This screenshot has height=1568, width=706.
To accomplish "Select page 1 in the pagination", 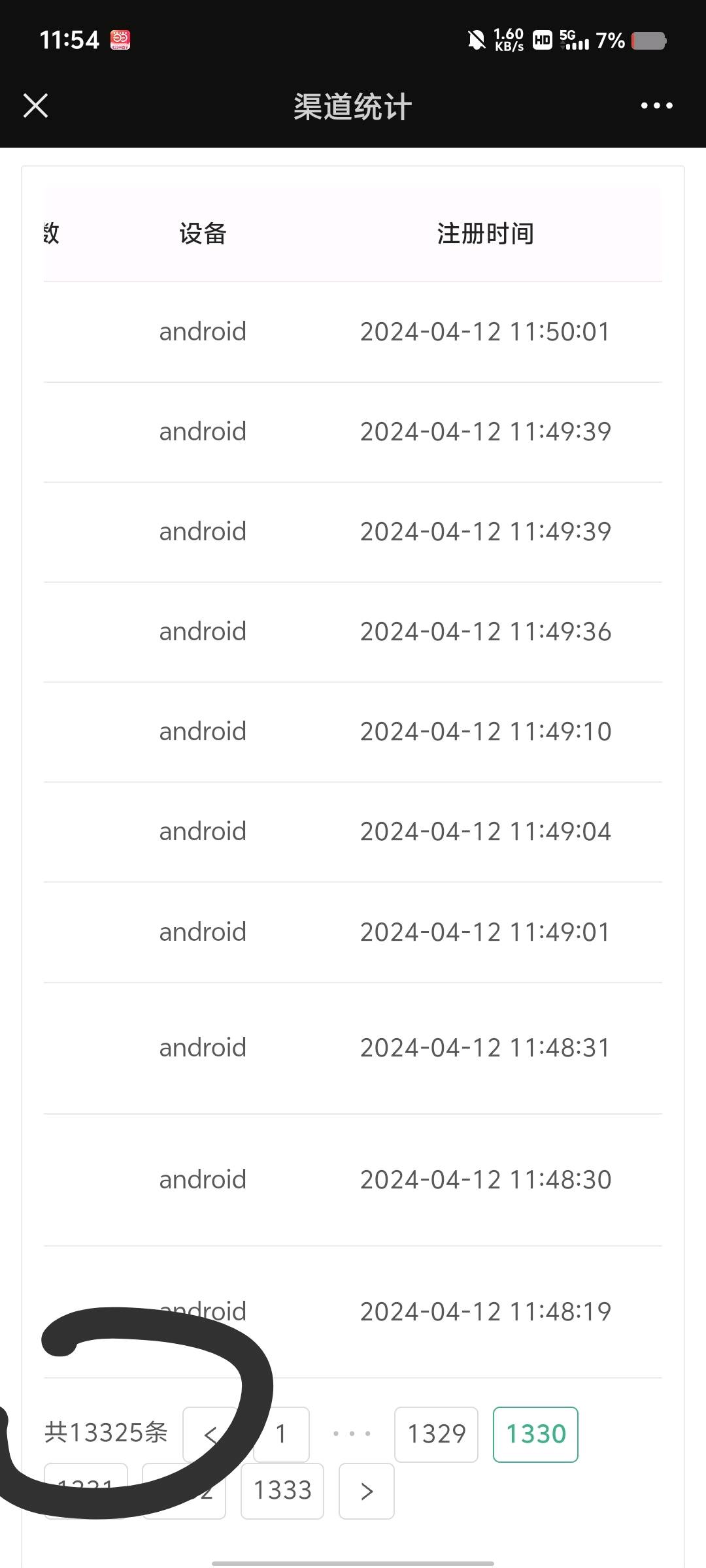I will coord(281,1434).
